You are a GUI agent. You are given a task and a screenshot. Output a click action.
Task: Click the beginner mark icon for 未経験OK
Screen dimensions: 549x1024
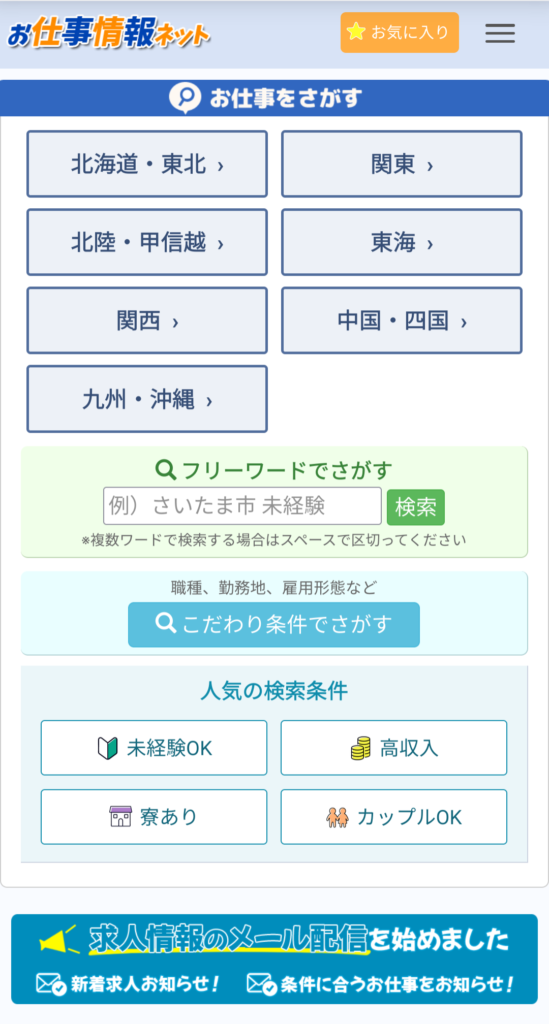pyautogui.click(x=107, y=747)
